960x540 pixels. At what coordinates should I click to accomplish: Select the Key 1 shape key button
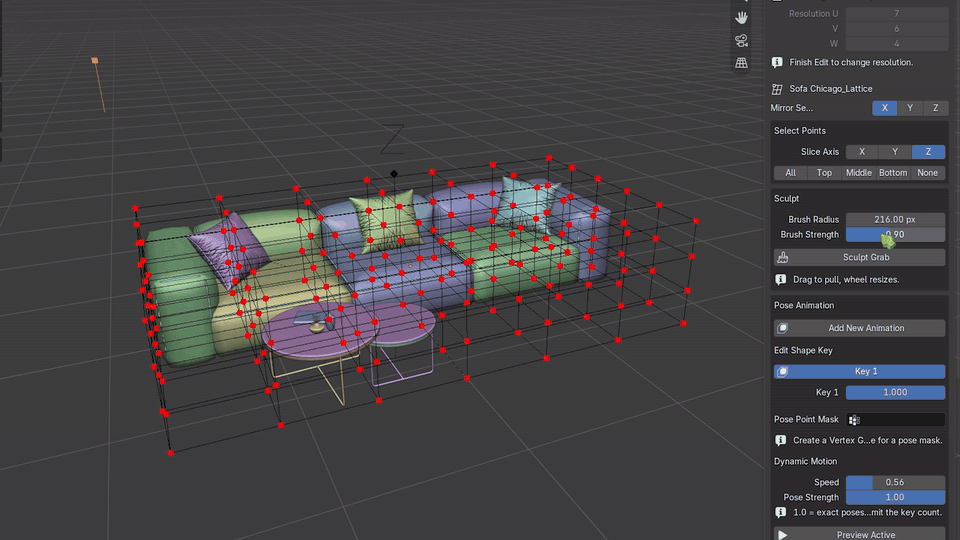[x=859, y=372]
